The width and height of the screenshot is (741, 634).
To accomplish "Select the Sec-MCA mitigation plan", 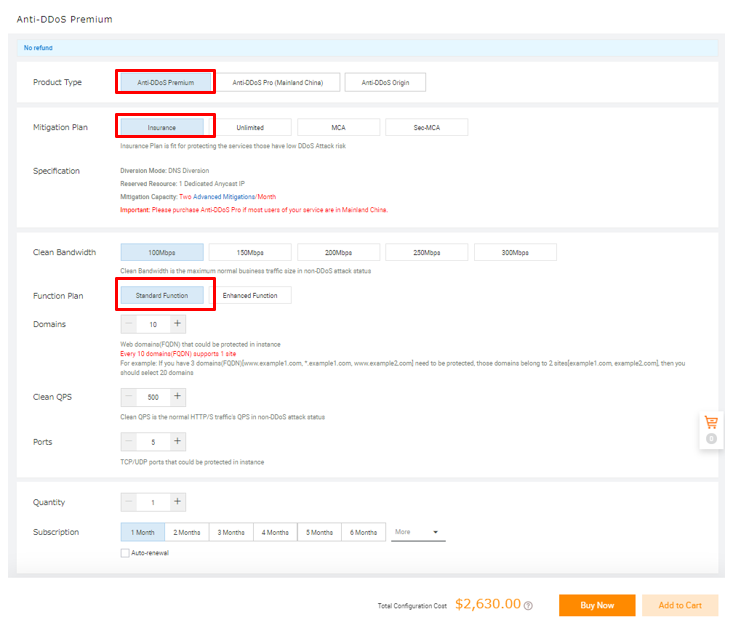I will point(426,128).
